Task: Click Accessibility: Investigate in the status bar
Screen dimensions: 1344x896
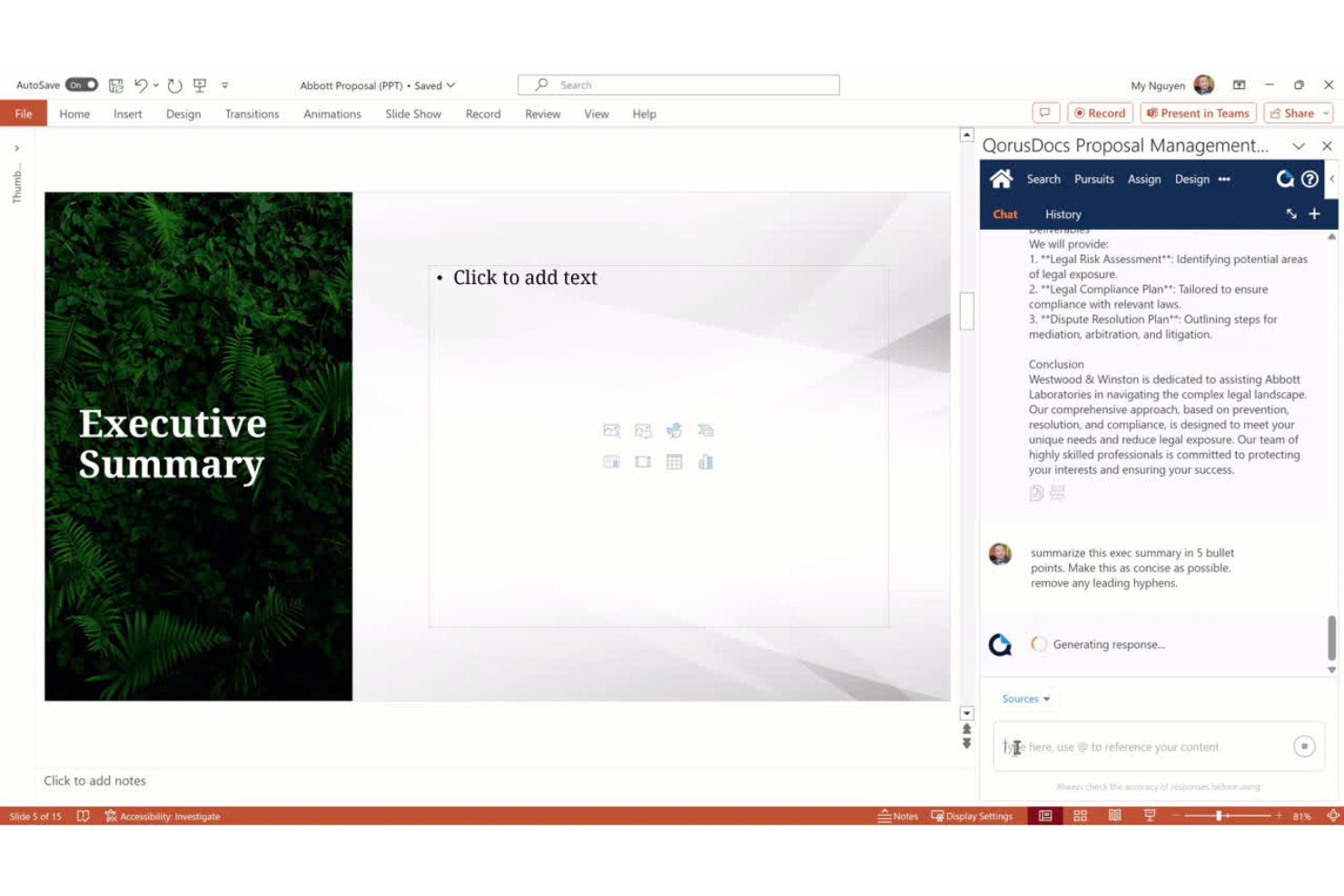Action: point(163,816)
